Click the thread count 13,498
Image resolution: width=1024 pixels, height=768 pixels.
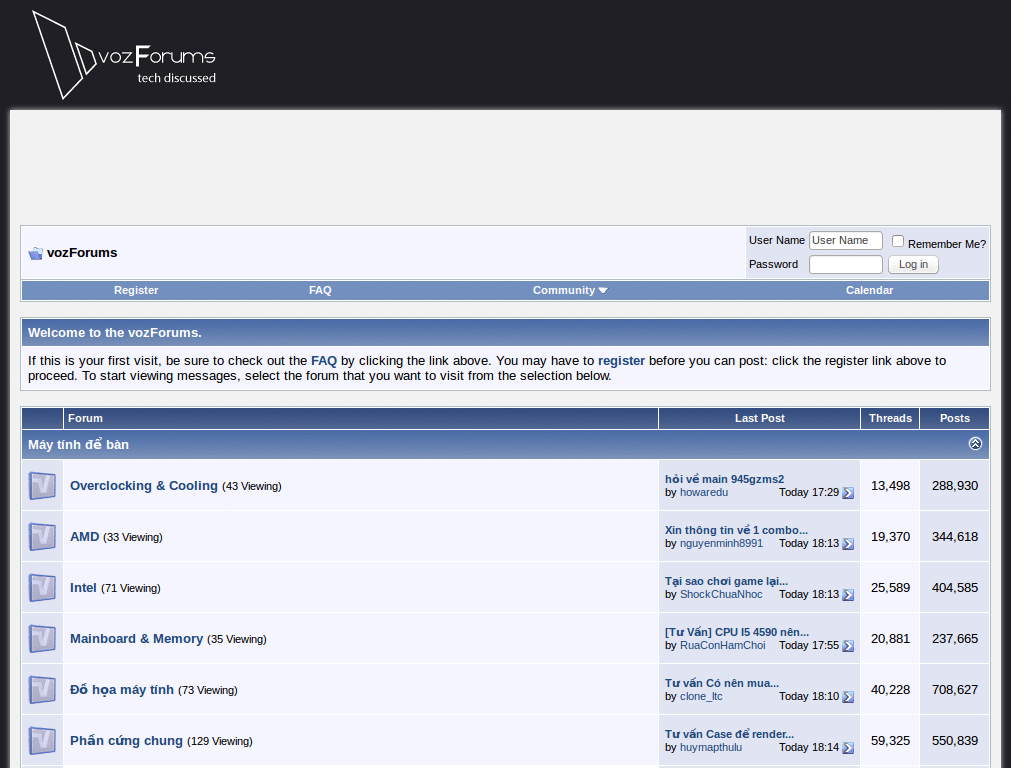point(890,486)
